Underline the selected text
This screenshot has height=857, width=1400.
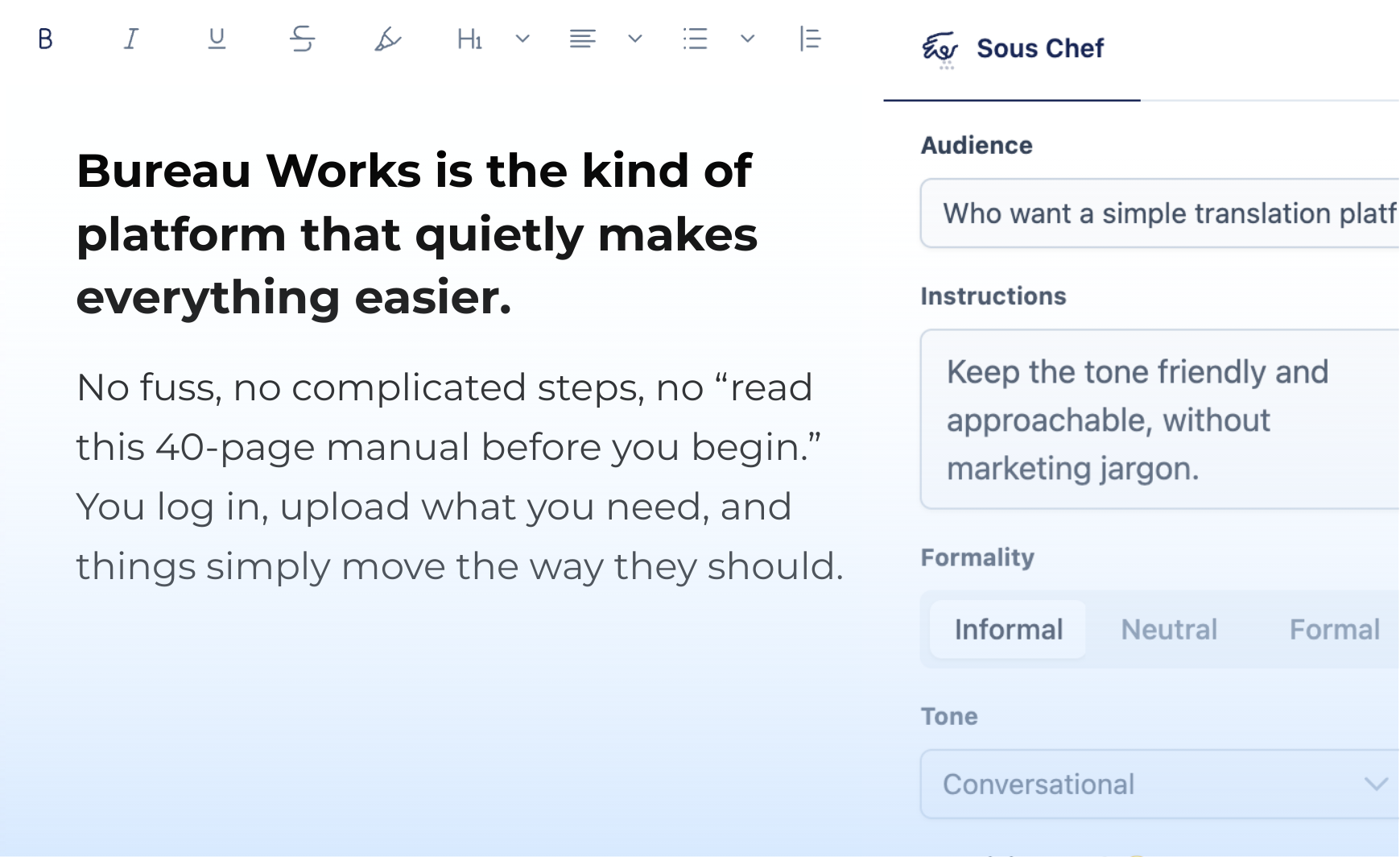click(x=217, y=39)
